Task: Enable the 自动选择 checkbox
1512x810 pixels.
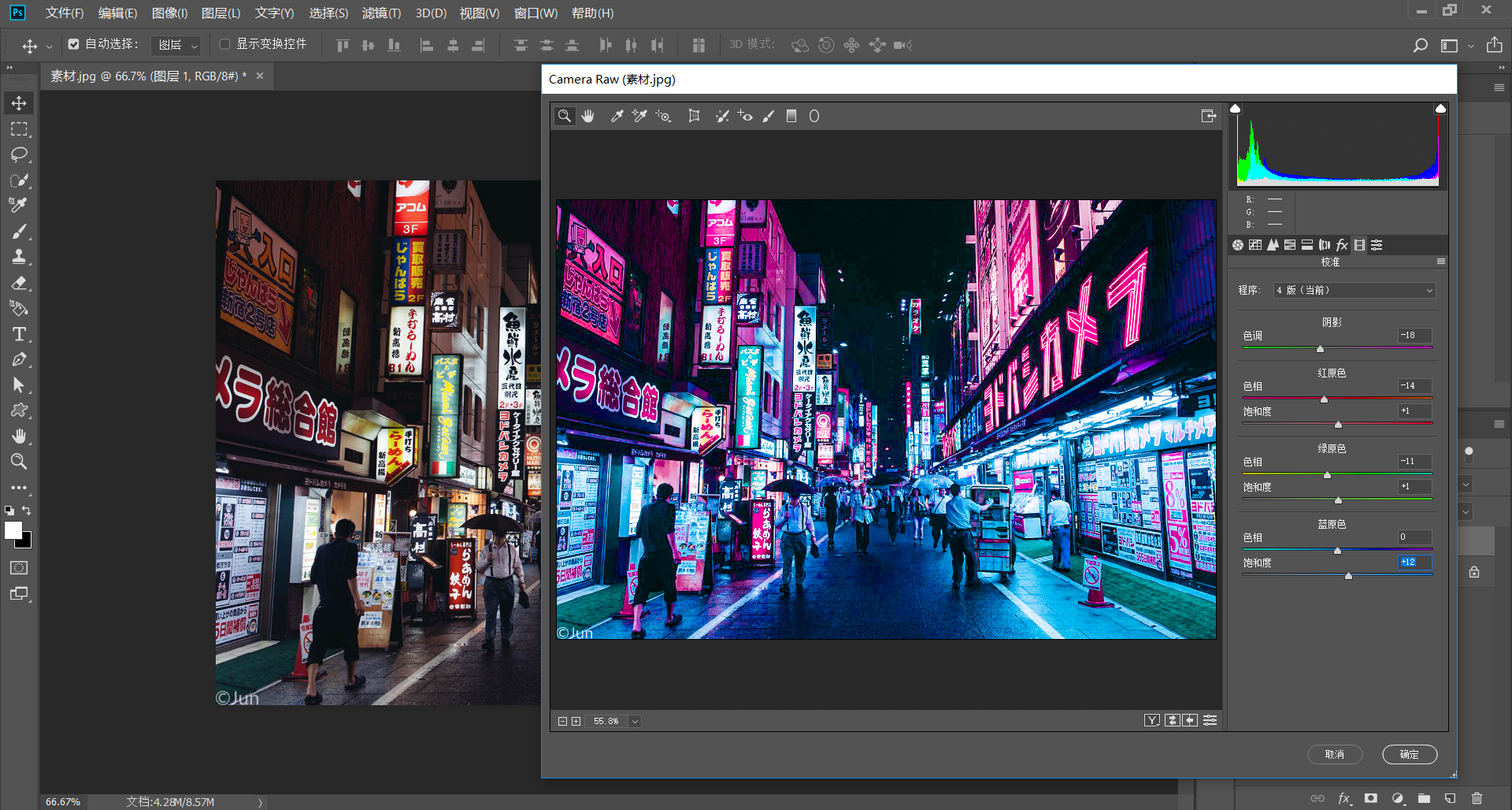Action: pos(73,44)
